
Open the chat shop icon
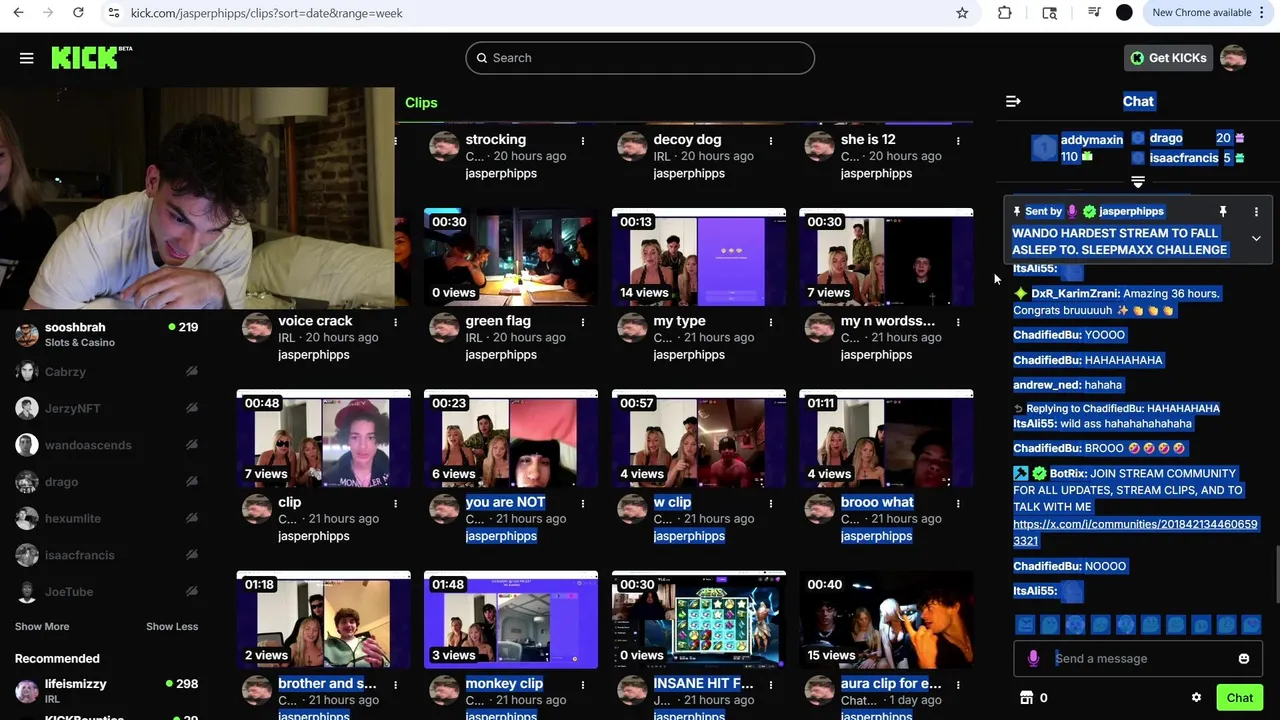pos(1026,698)
